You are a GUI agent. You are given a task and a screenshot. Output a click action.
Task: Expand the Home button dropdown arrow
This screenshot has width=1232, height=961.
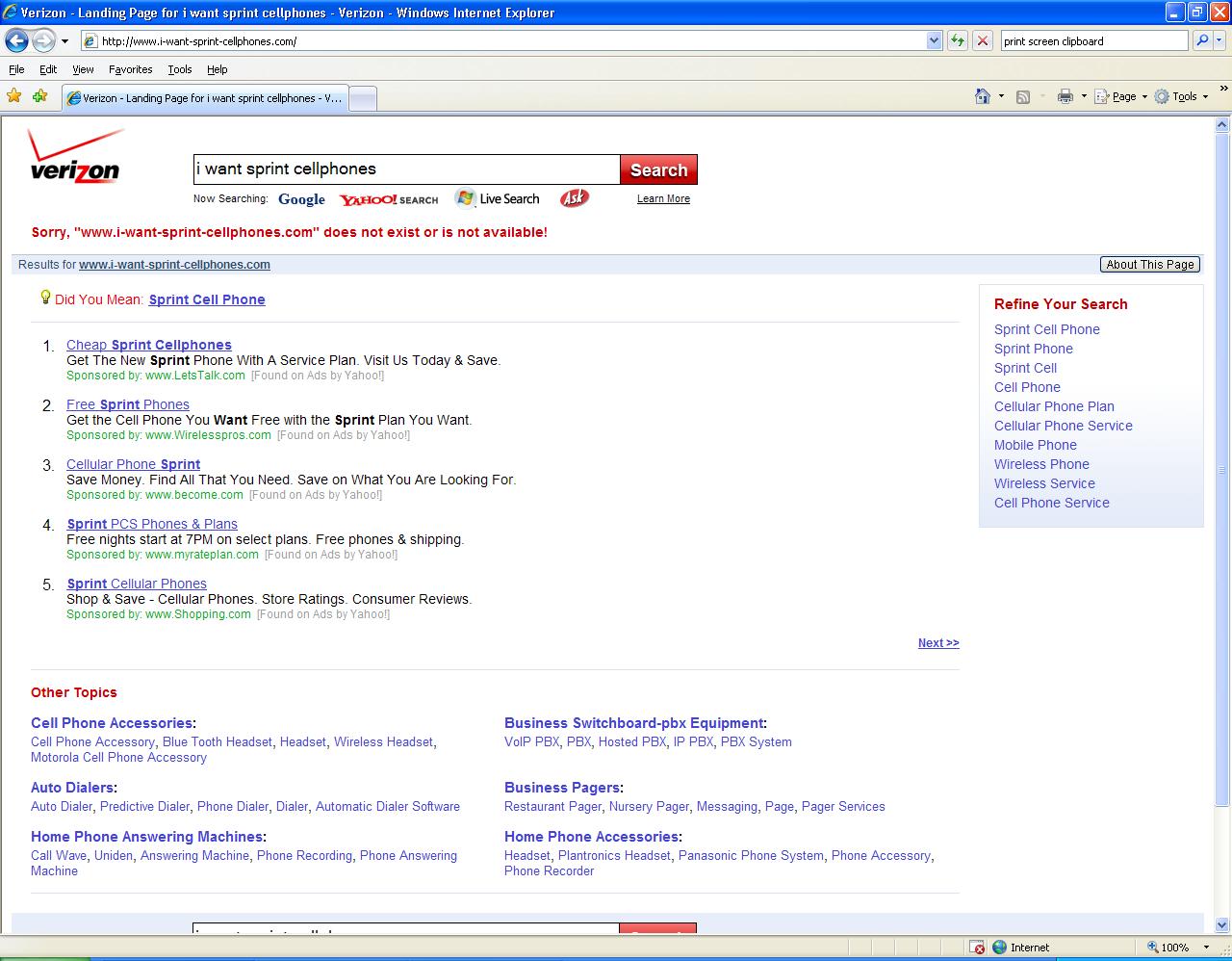coord(1001,96)
